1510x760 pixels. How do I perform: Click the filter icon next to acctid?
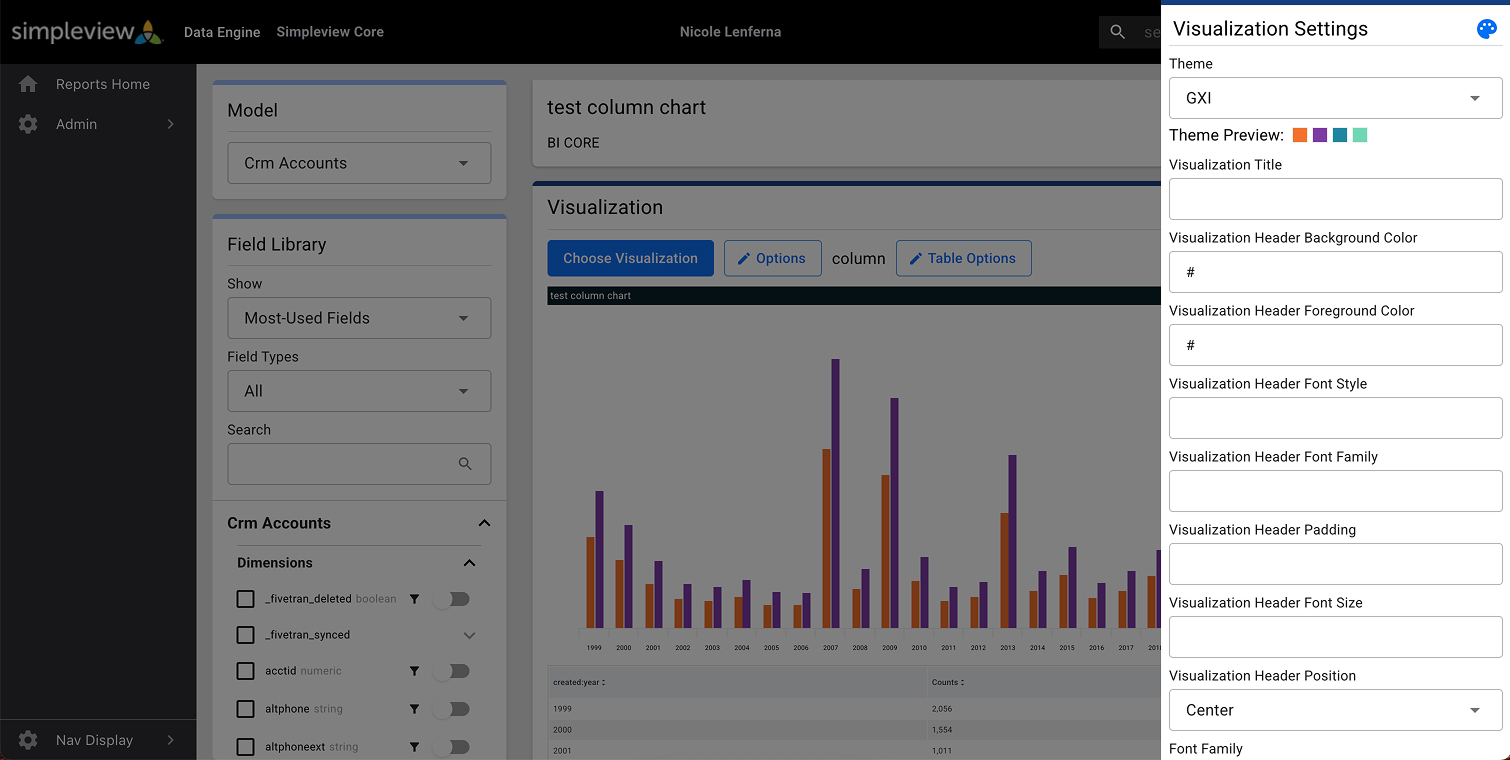[414, 671]
